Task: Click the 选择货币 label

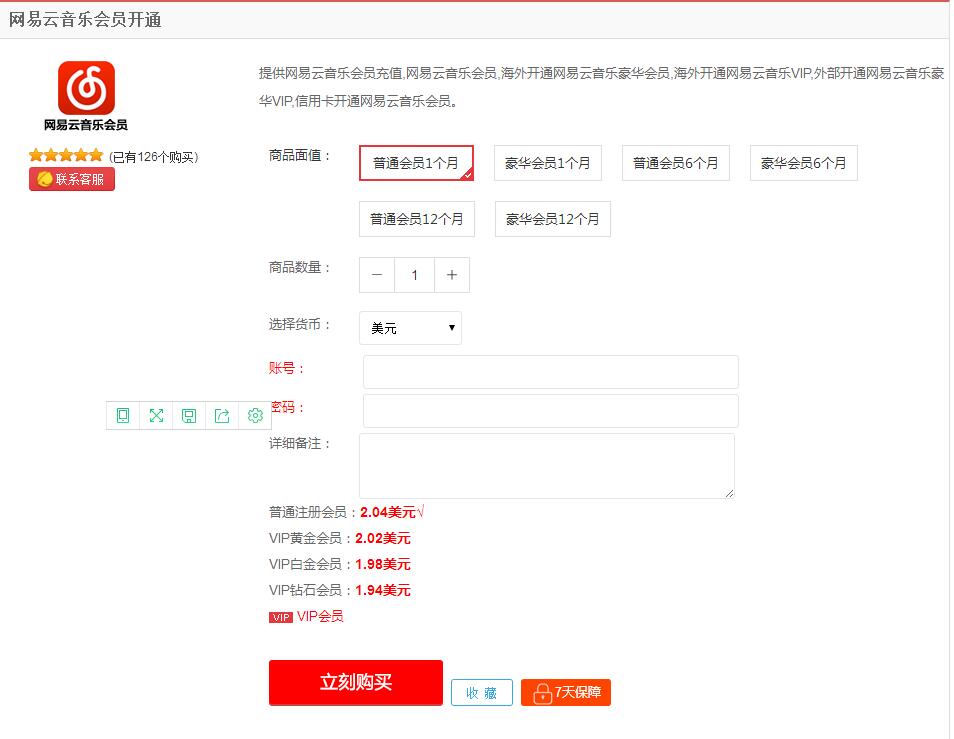Action: [299, 324]
